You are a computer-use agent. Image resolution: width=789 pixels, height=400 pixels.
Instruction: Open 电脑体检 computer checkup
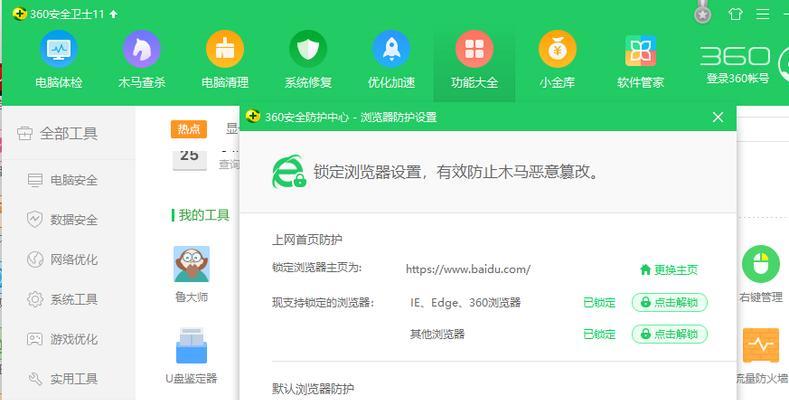pos(59,59)
